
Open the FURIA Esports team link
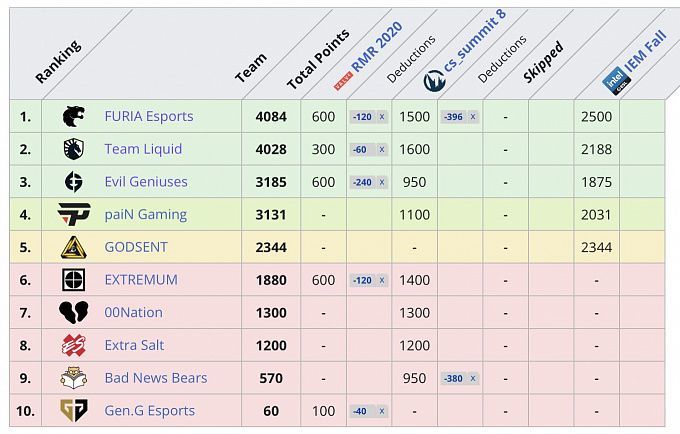point(149,116)
